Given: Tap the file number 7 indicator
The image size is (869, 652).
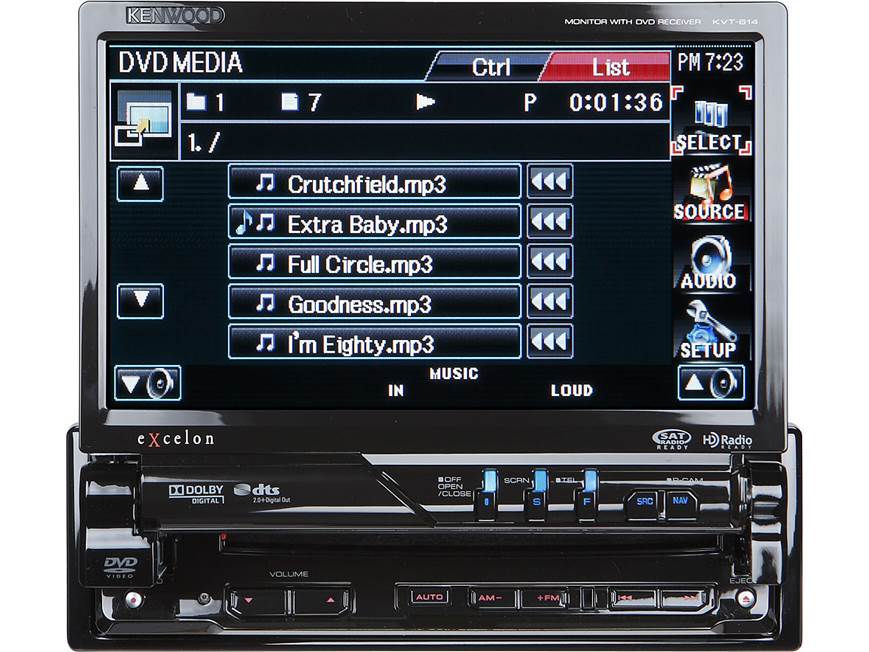Looking at the screenshot, I should point(301,103).
